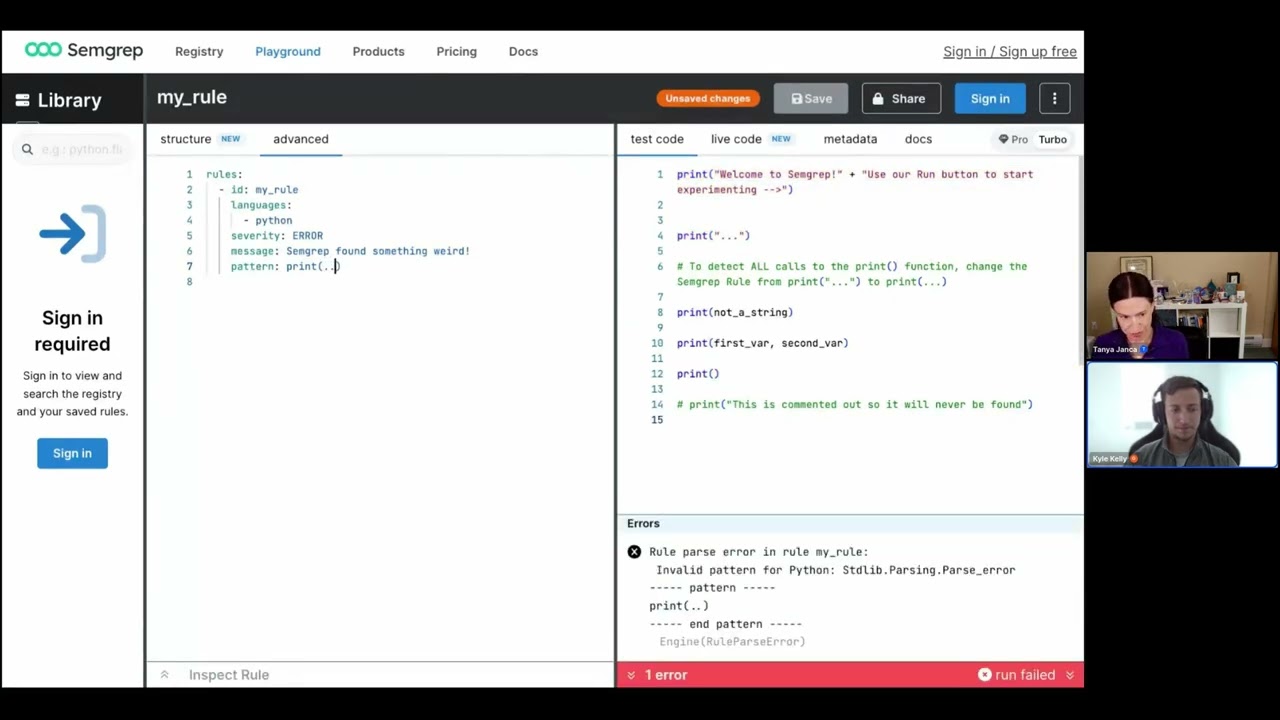Click the 'severity: ERROR' line in the rule

pos(277,235)
